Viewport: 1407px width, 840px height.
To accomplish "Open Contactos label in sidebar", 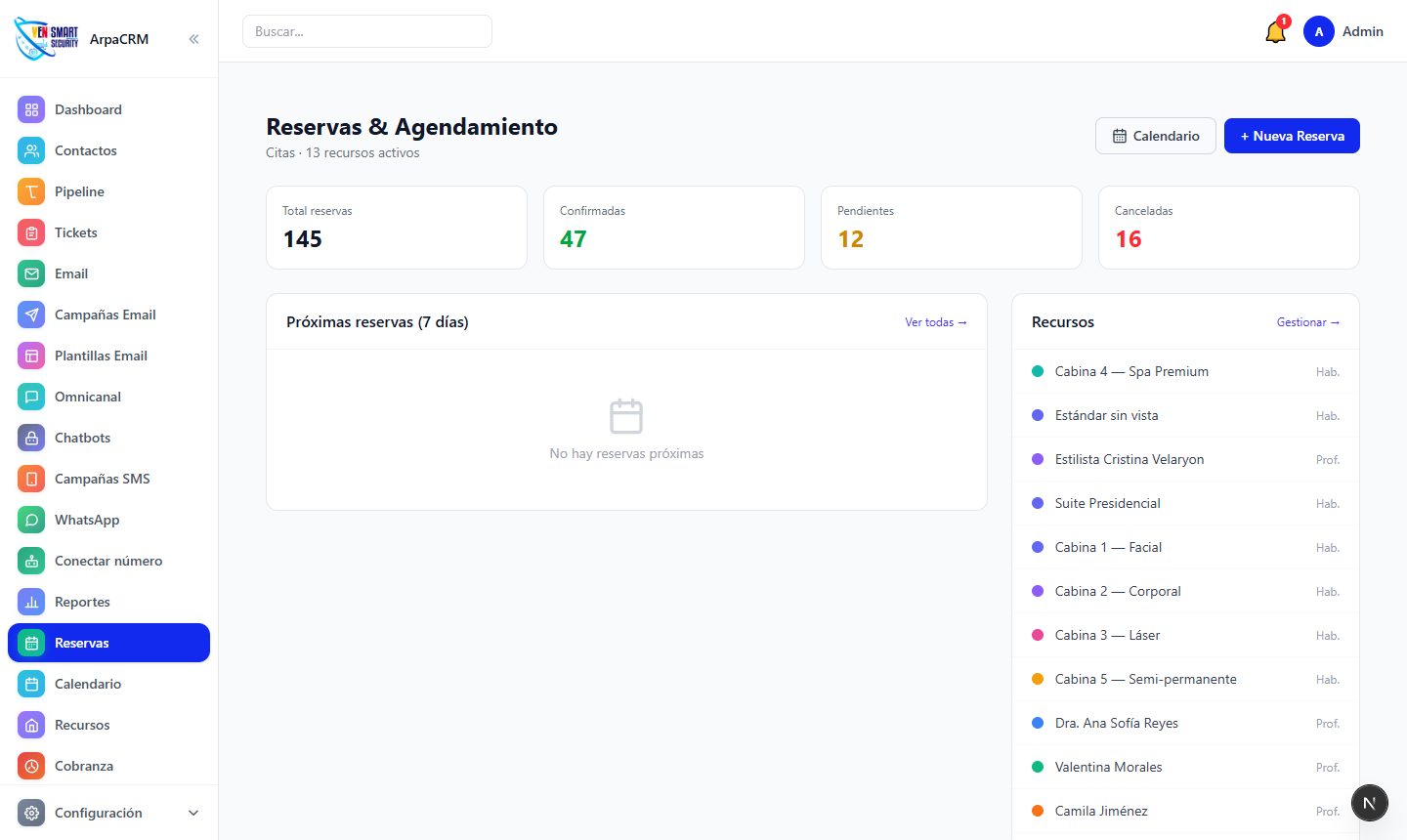I will pos(86,150).
